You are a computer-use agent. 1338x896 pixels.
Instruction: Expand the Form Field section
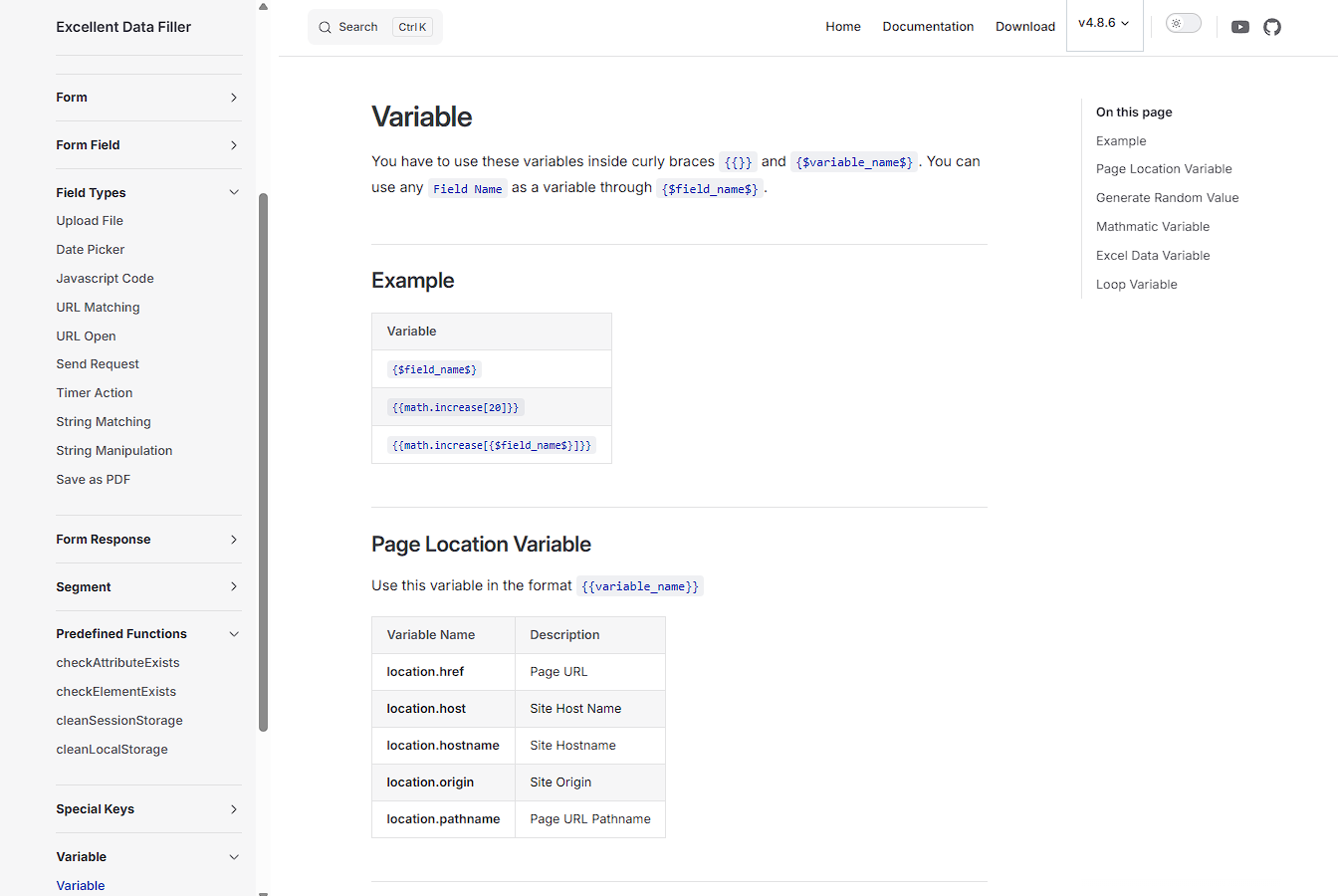(x=234, y=145)
